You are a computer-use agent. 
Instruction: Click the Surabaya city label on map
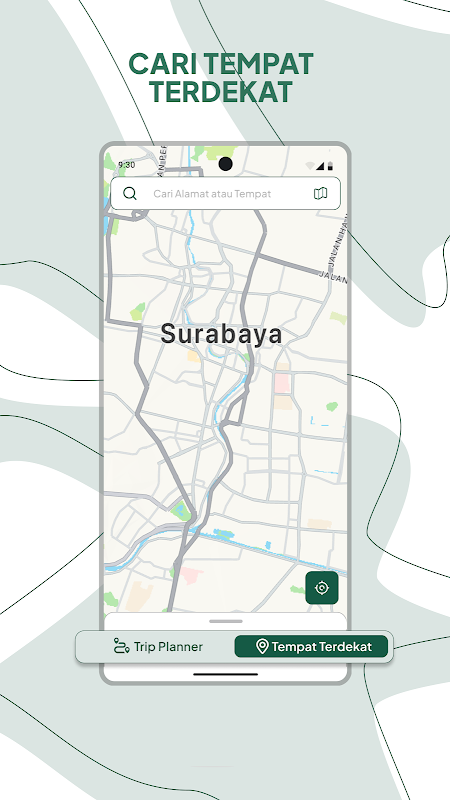coord(221,335)
